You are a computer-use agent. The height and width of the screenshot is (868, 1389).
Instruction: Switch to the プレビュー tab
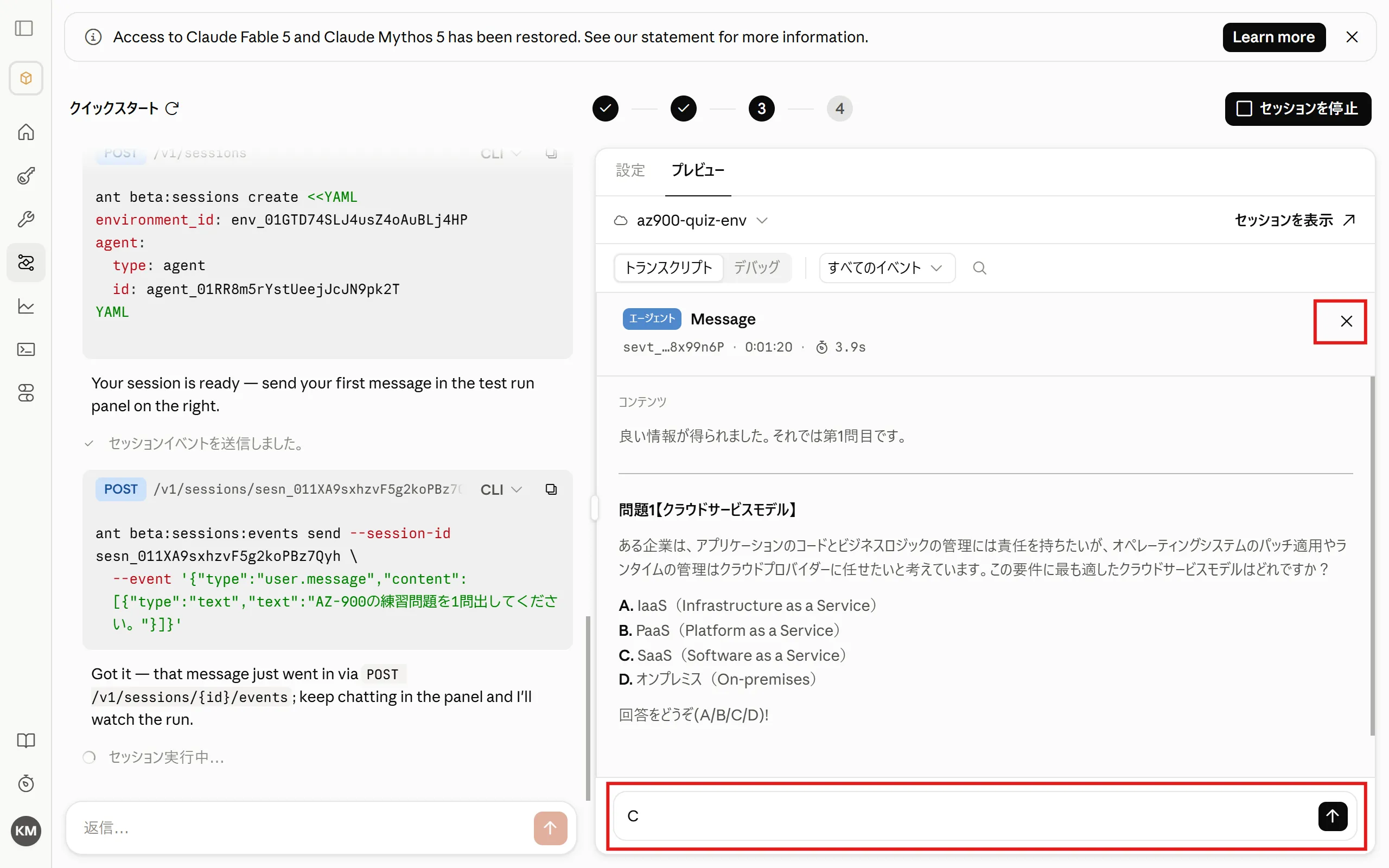[x=698, y=170]
